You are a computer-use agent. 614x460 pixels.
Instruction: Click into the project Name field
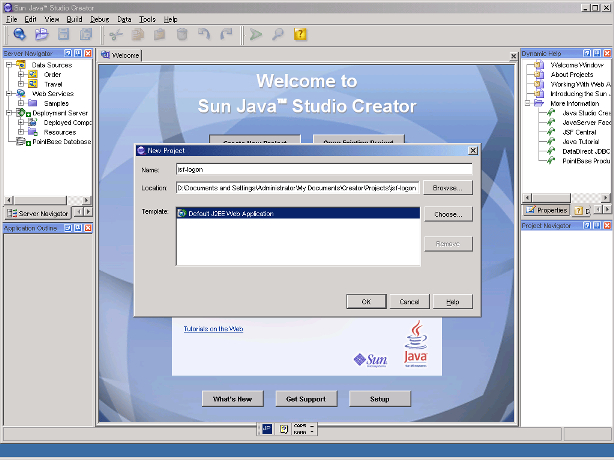324,170
